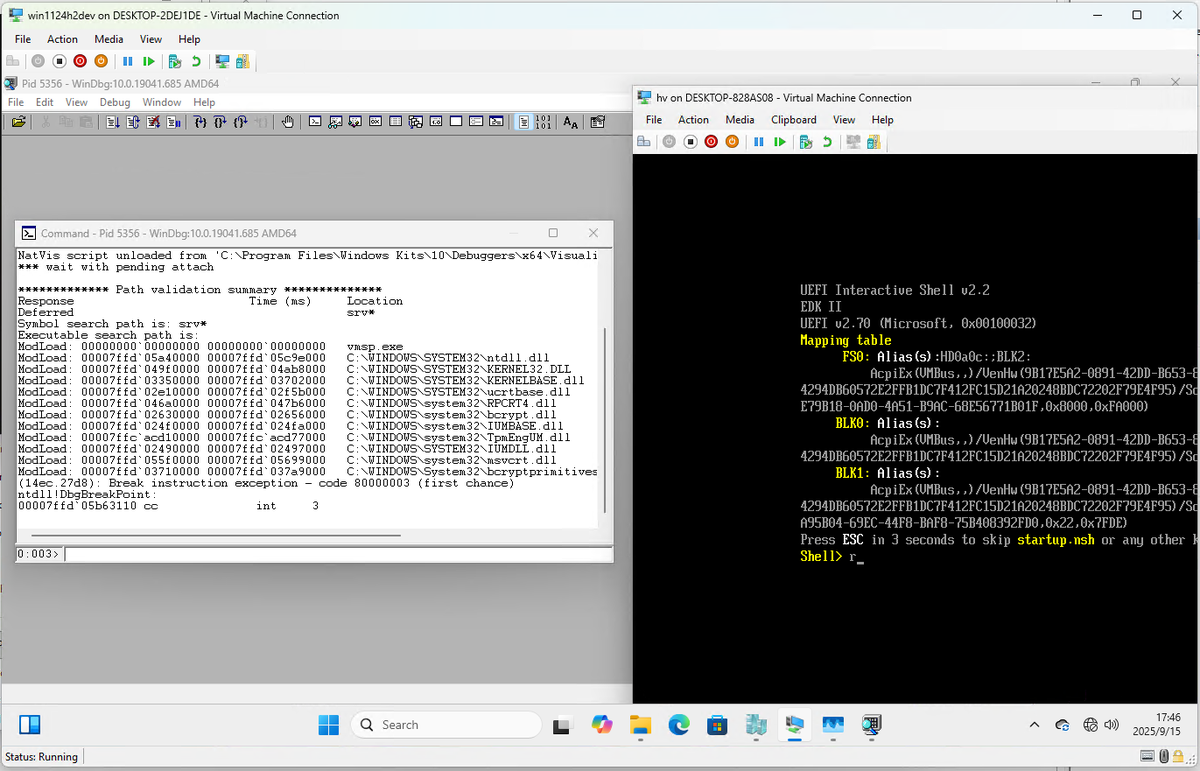Open Microsoft Edge from the guest taskbar

(679, 725)
